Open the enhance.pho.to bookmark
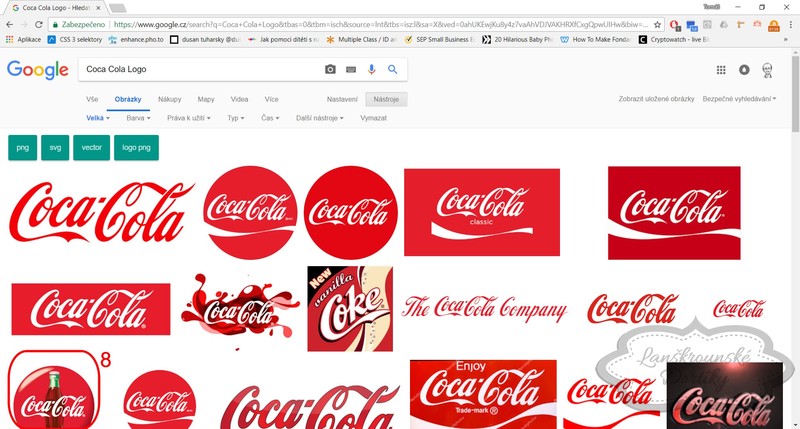The image size is (800, 429). tap(136, 39)
